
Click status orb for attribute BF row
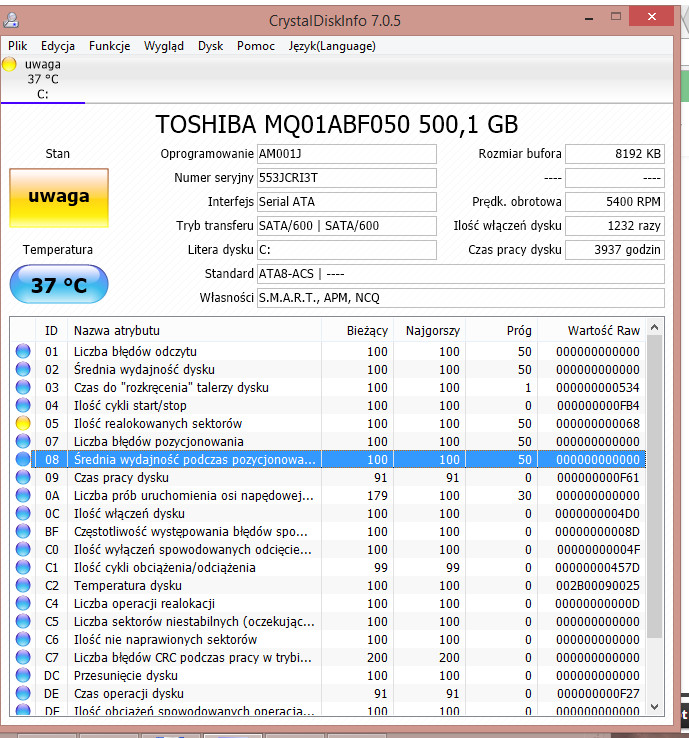(23, 531)
